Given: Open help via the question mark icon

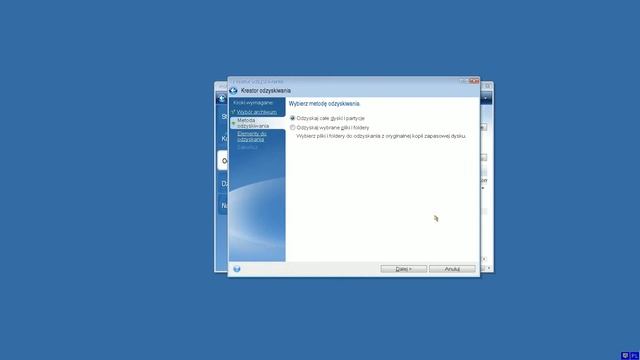Looking at the screenshot, I should pos(237,269).
